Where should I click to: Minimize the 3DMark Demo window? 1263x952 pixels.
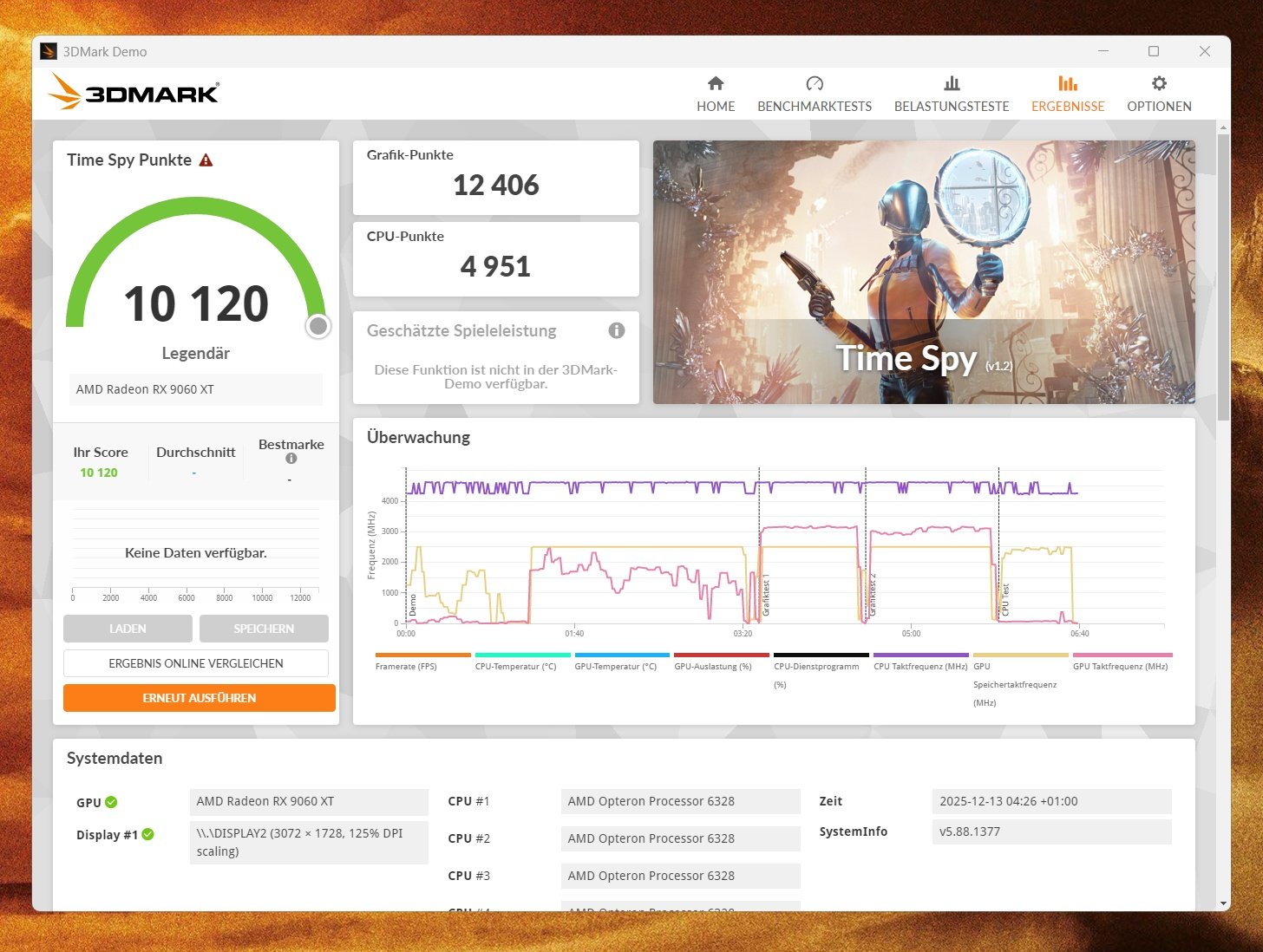point(1103,51)
